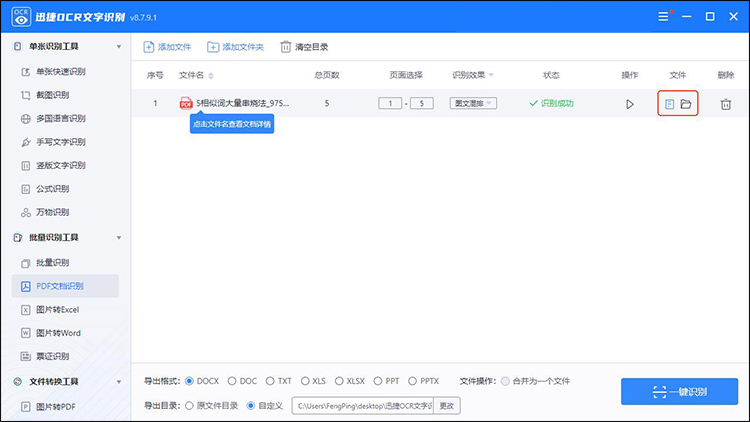Click 图片转Excel icon
The width and height of the screenshot is (750, 422).
click(26, 310)
